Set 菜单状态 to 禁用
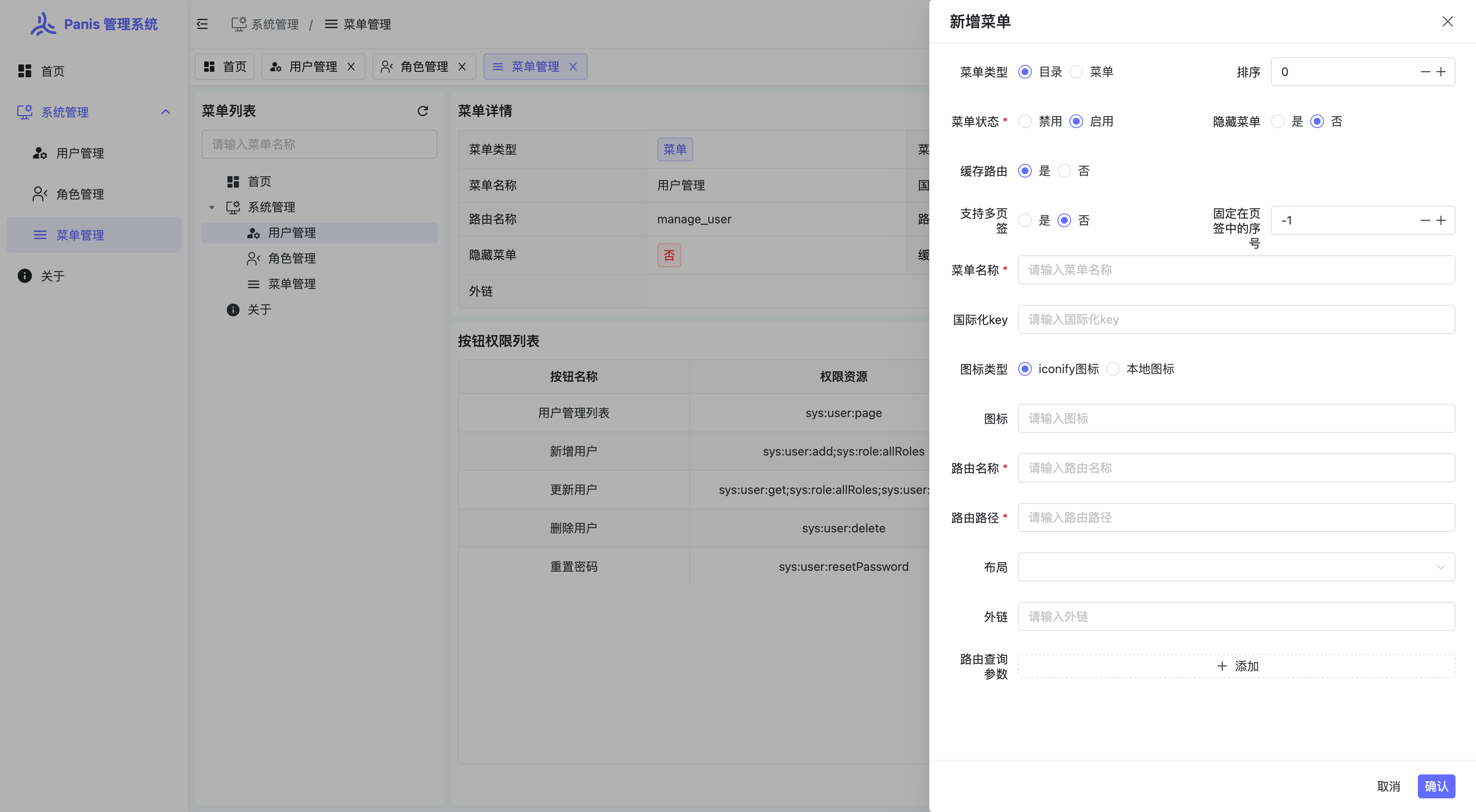Screen dimensions: 1476x812 pyautogui.click(x=1025, y=121)
